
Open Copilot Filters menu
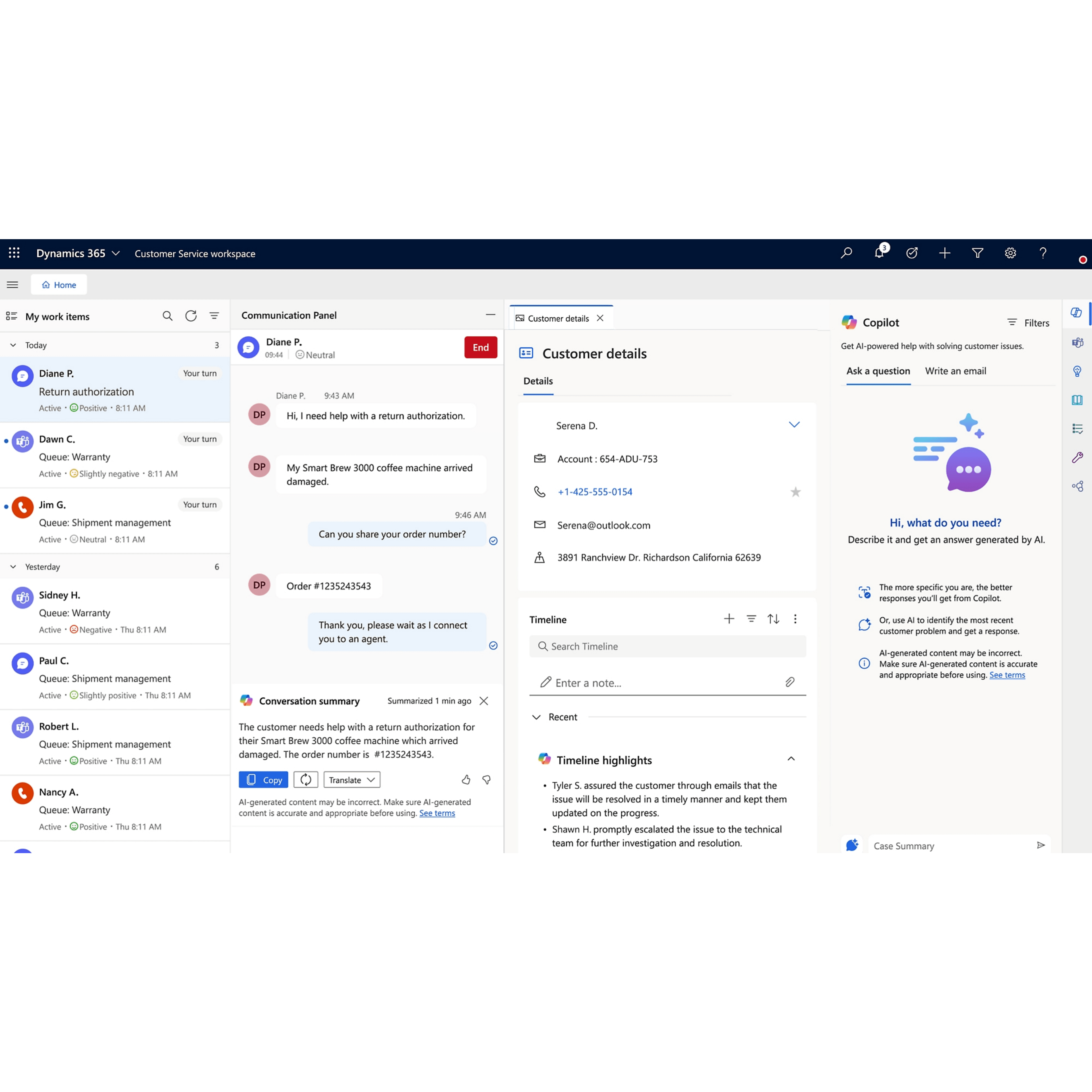click(x=1028, y=323)
